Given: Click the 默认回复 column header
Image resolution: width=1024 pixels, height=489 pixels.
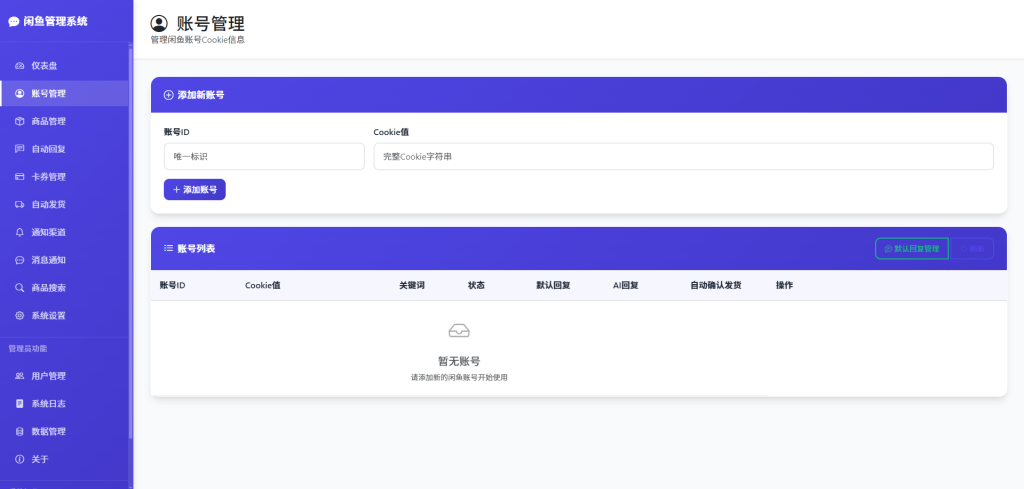Looking at the screenshot, I should [553, 285].
